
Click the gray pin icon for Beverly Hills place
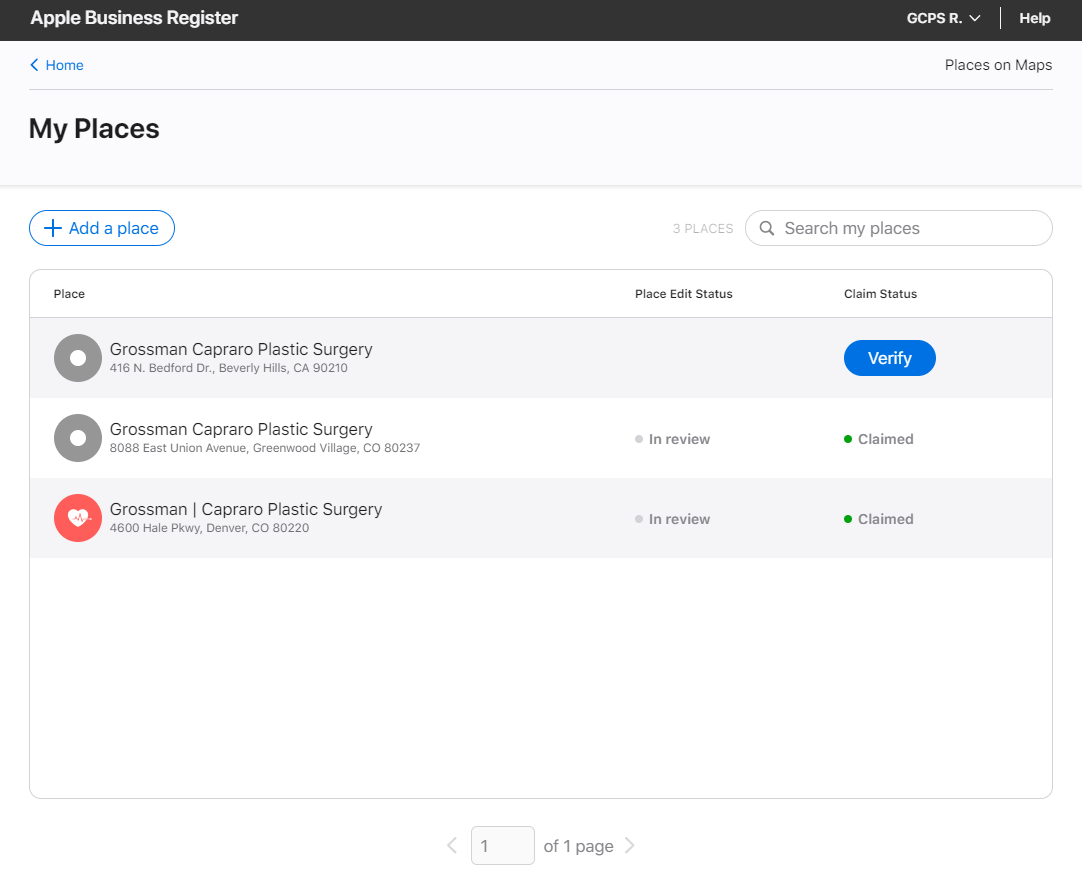pos(78,358)
